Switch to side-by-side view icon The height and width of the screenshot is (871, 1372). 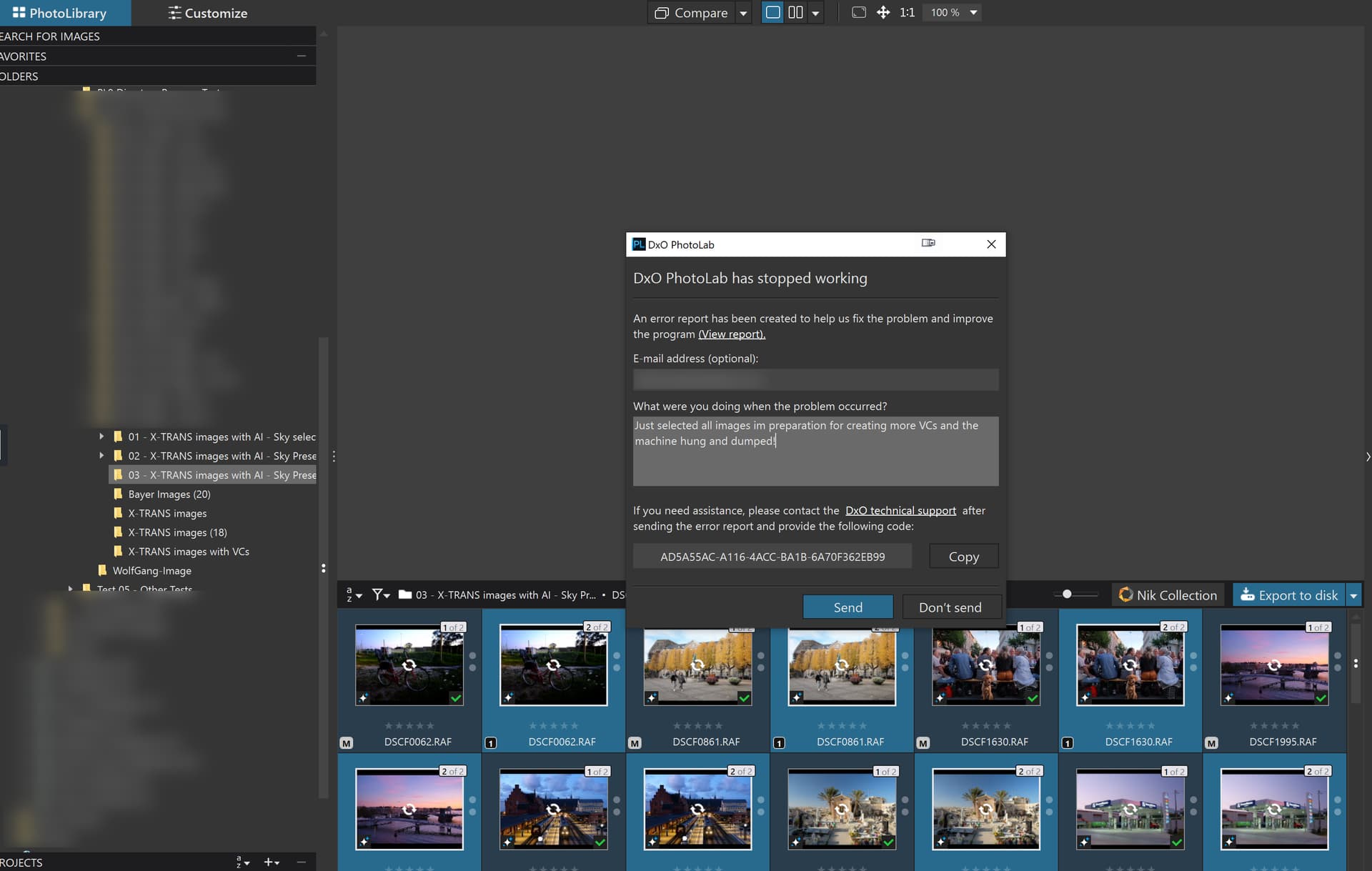(x=795, y=12)
